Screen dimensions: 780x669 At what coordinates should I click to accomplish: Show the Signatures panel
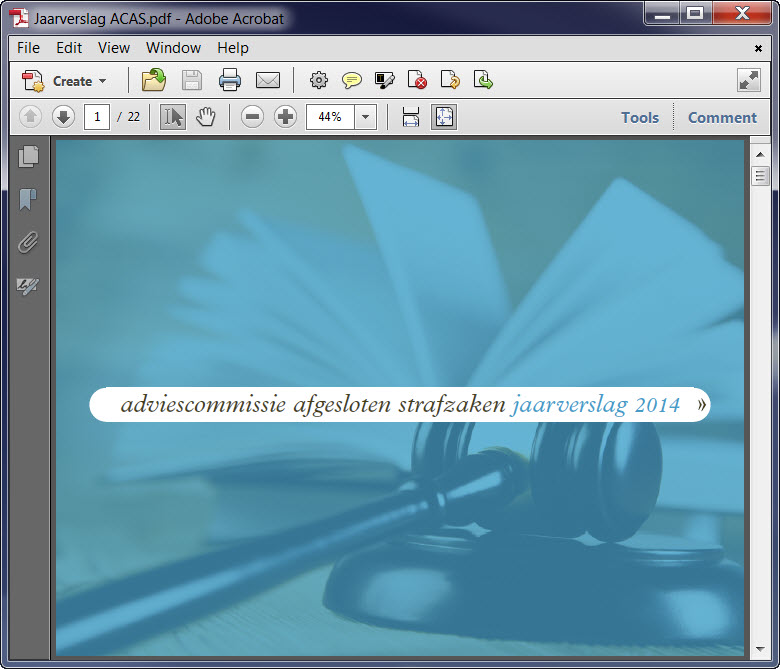28,286
